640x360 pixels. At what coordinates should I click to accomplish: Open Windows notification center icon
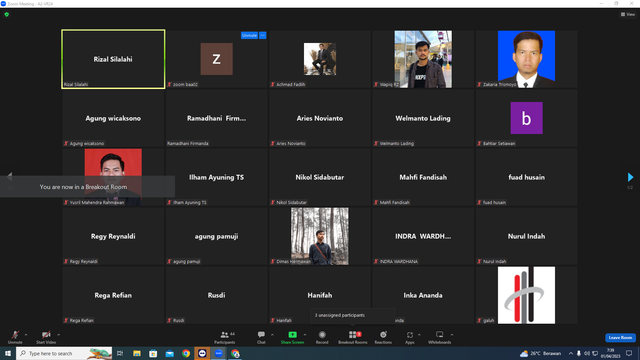(x=629, y=353)
